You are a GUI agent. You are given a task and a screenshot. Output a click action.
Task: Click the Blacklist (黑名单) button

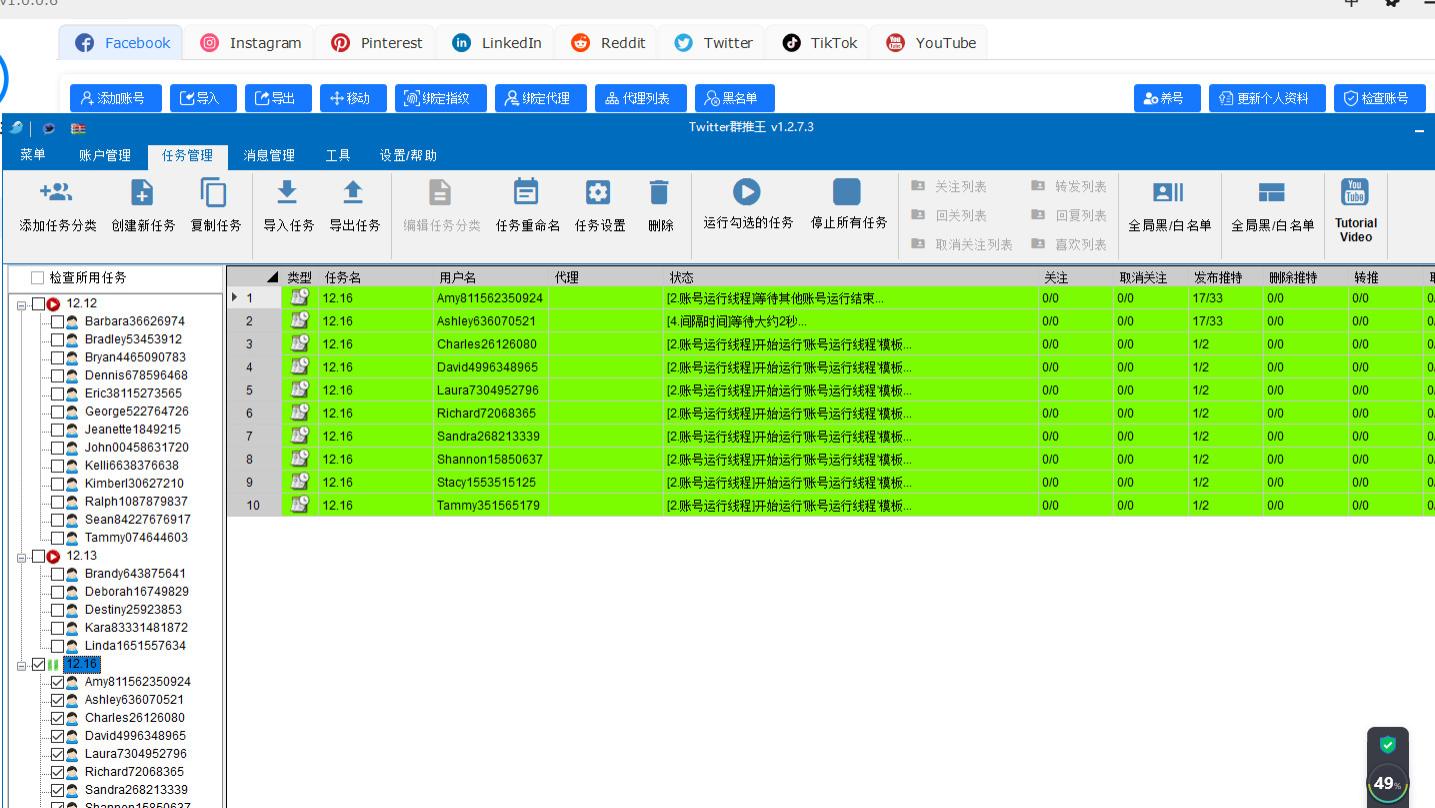735,98
